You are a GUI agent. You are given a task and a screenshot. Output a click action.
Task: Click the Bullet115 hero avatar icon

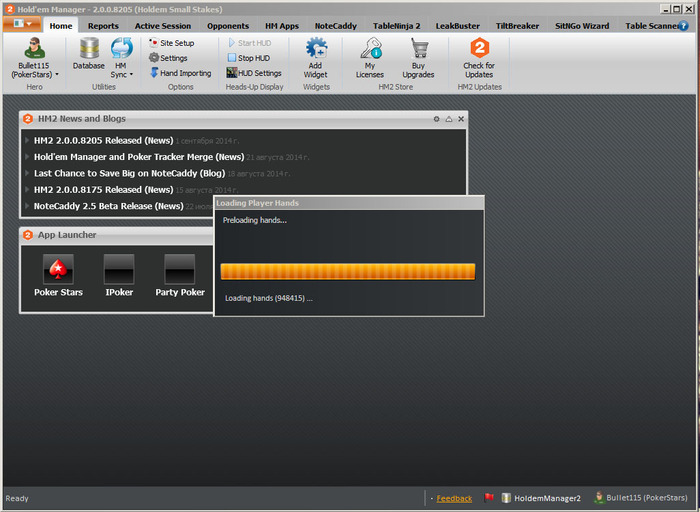34,48
